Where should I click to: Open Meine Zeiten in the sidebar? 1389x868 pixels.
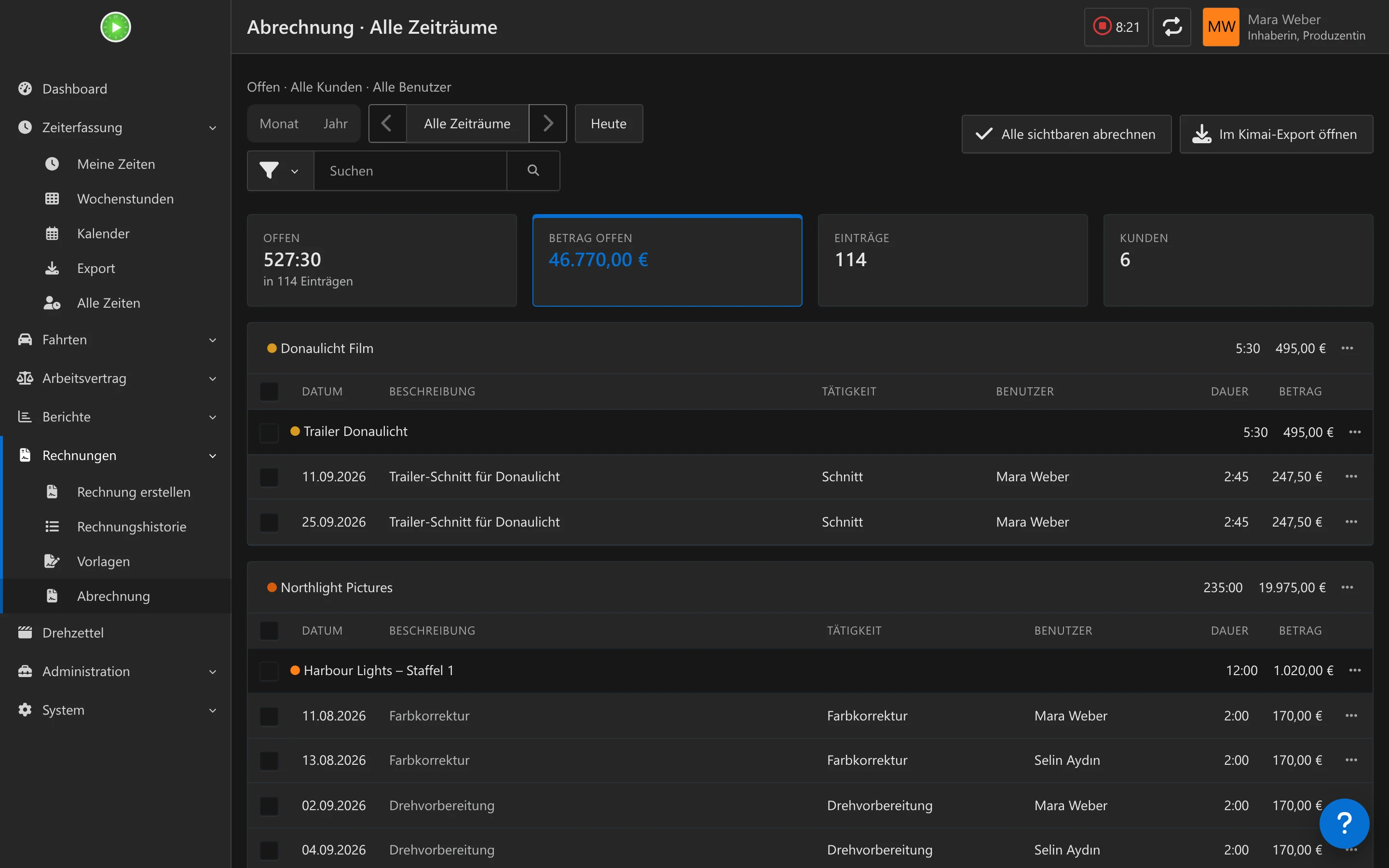(x=116, y=164)
